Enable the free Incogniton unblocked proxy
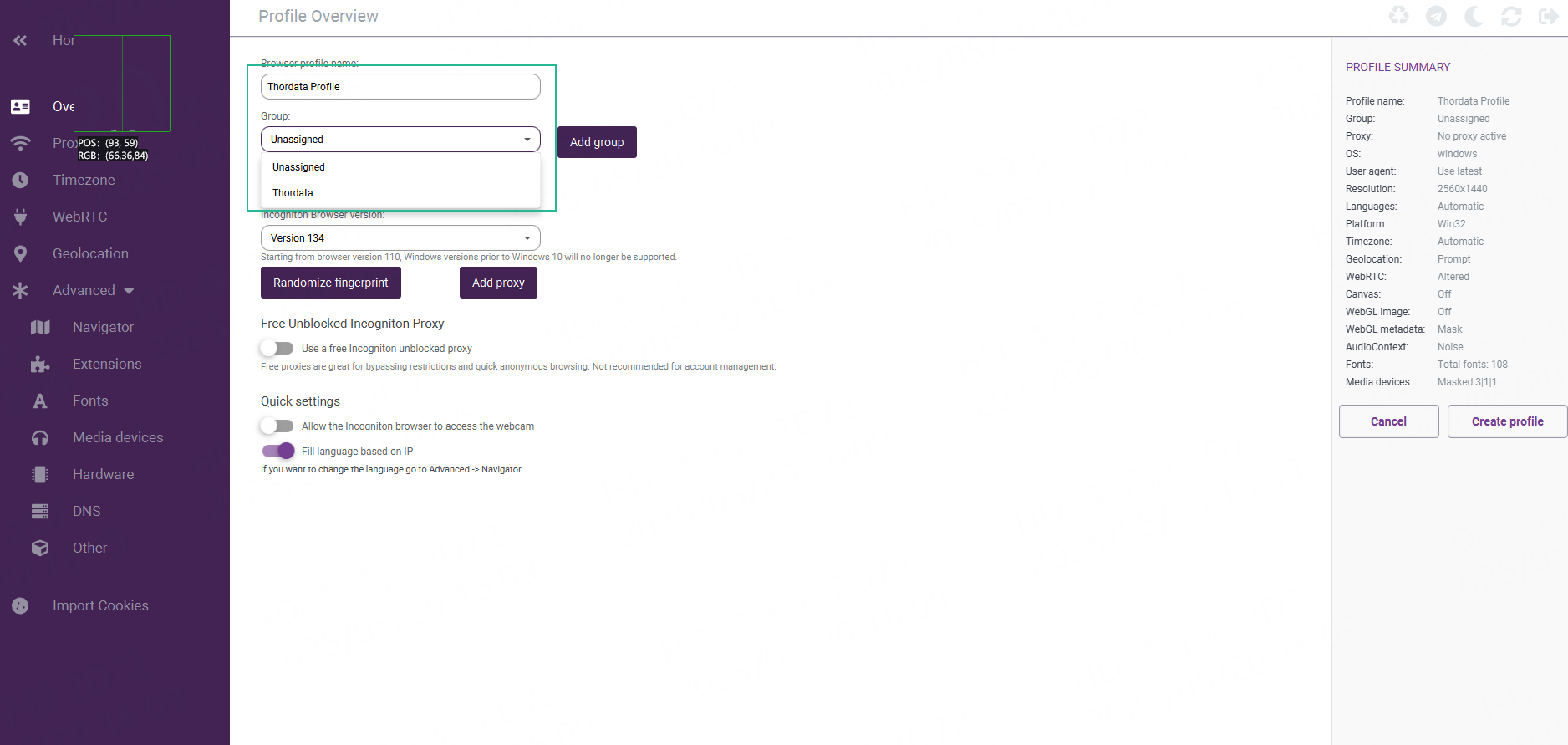The height and width of the screenshot is (745, 1568). click(x=277, y=348)
